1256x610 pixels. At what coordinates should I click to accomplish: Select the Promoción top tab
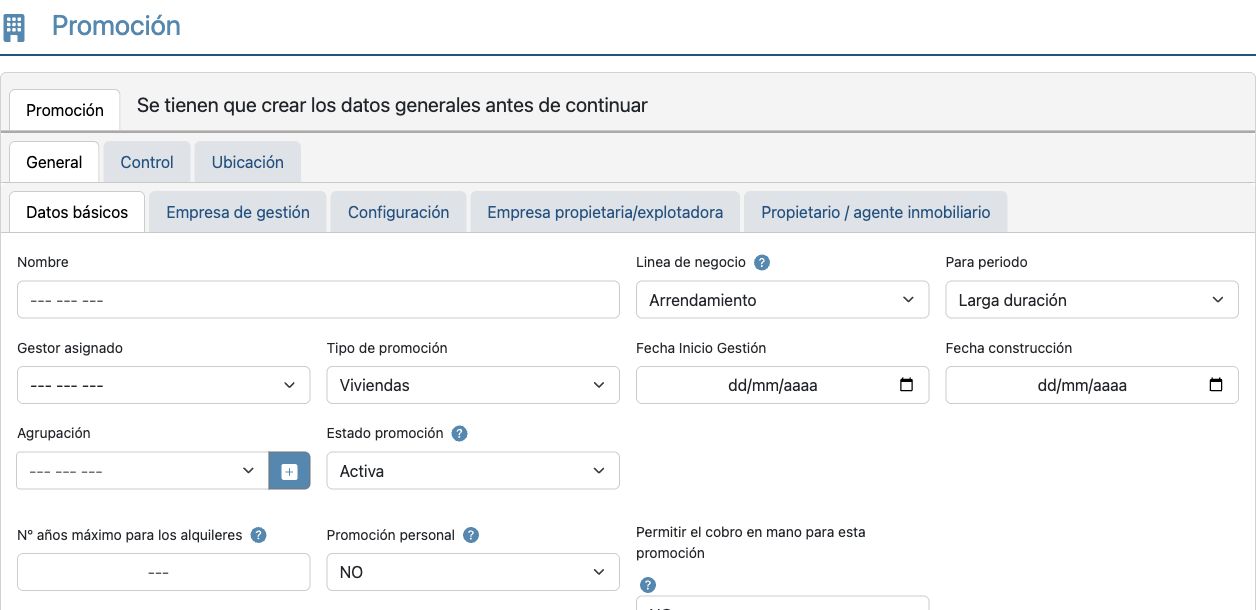[65, 110]
